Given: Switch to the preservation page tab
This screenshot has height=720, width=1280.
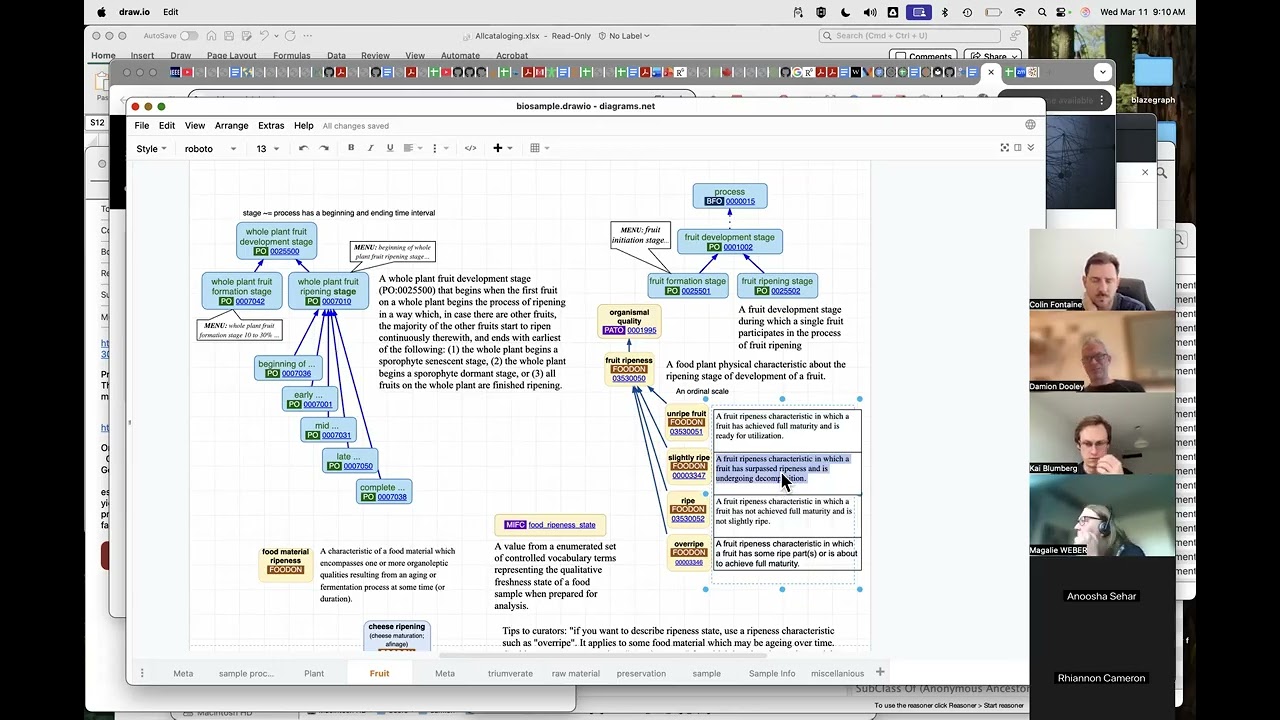Looking at the screenshot, I should [x=641, y=673].
